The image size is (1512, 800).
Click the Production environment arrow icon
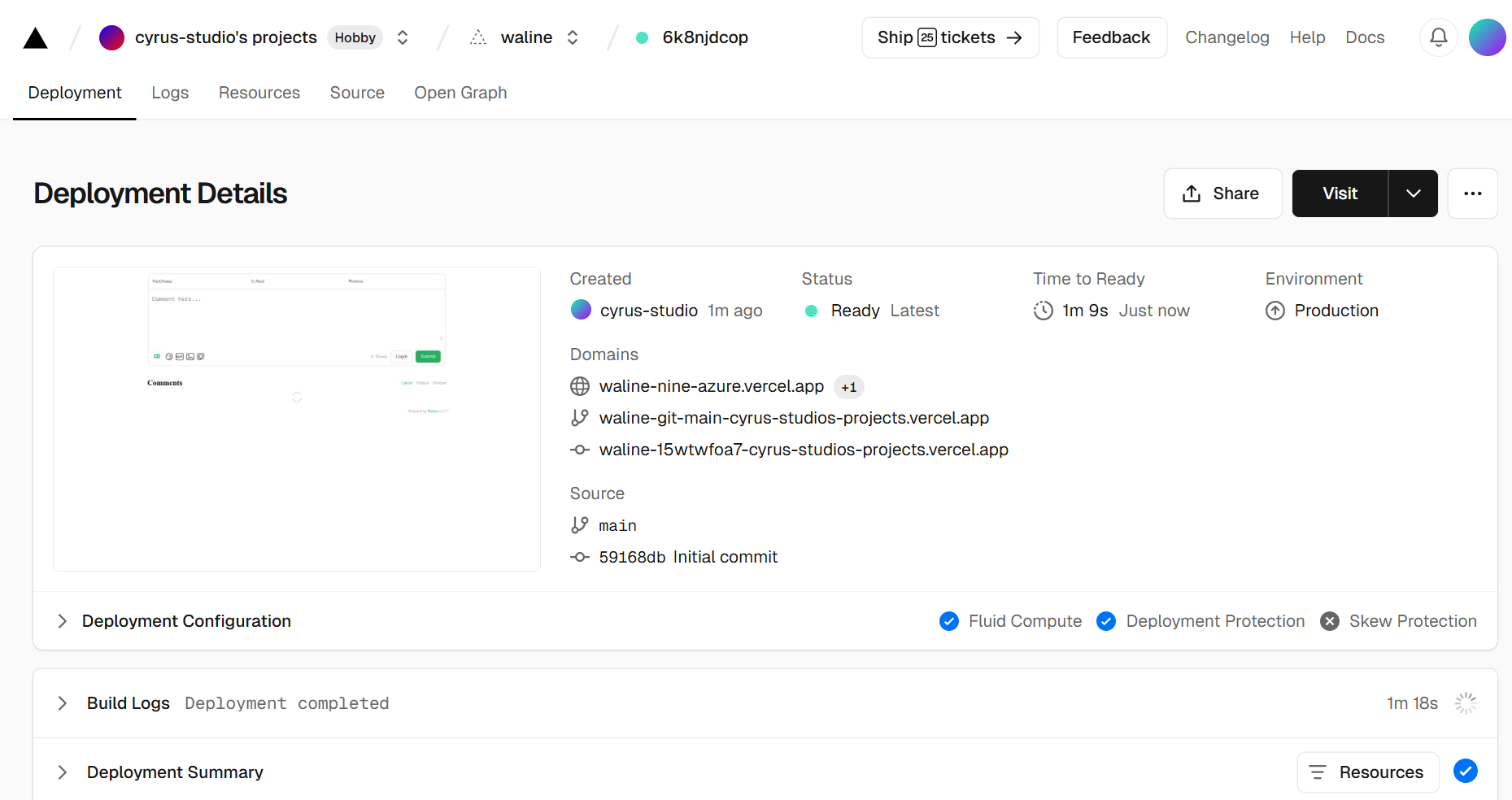pos(1275,311)
